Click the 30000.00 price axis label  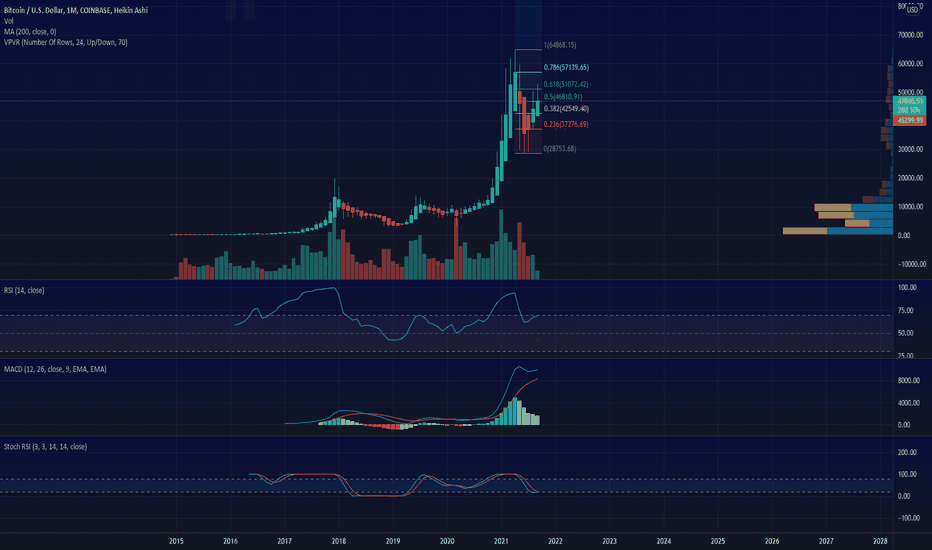(x=911, y=149)
